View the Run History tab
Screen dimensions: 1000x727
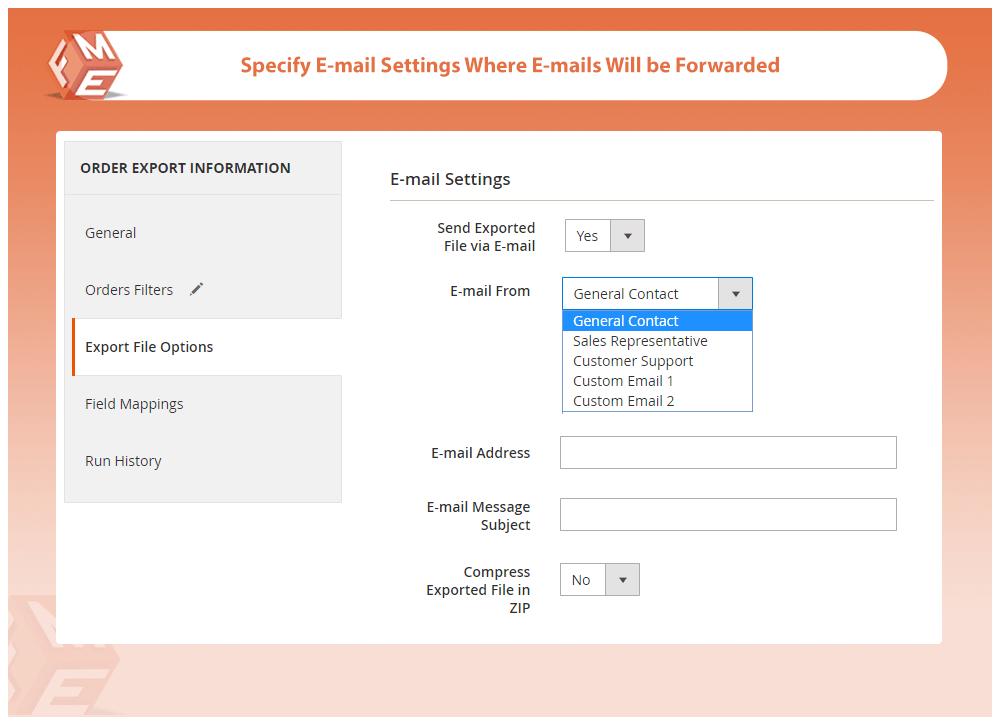(x=123, y=461)
